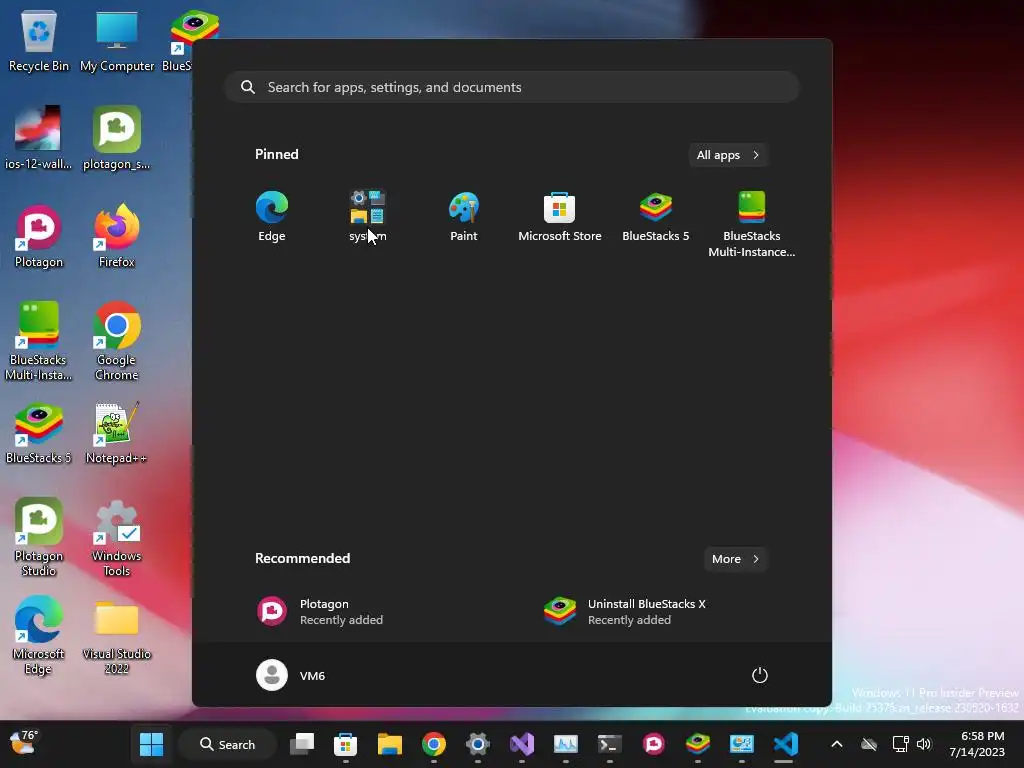Switch to Google Chrome on taskbar
Image resolution: width=1024 pixels, height=768 pixels.
[x=434, y=744]
